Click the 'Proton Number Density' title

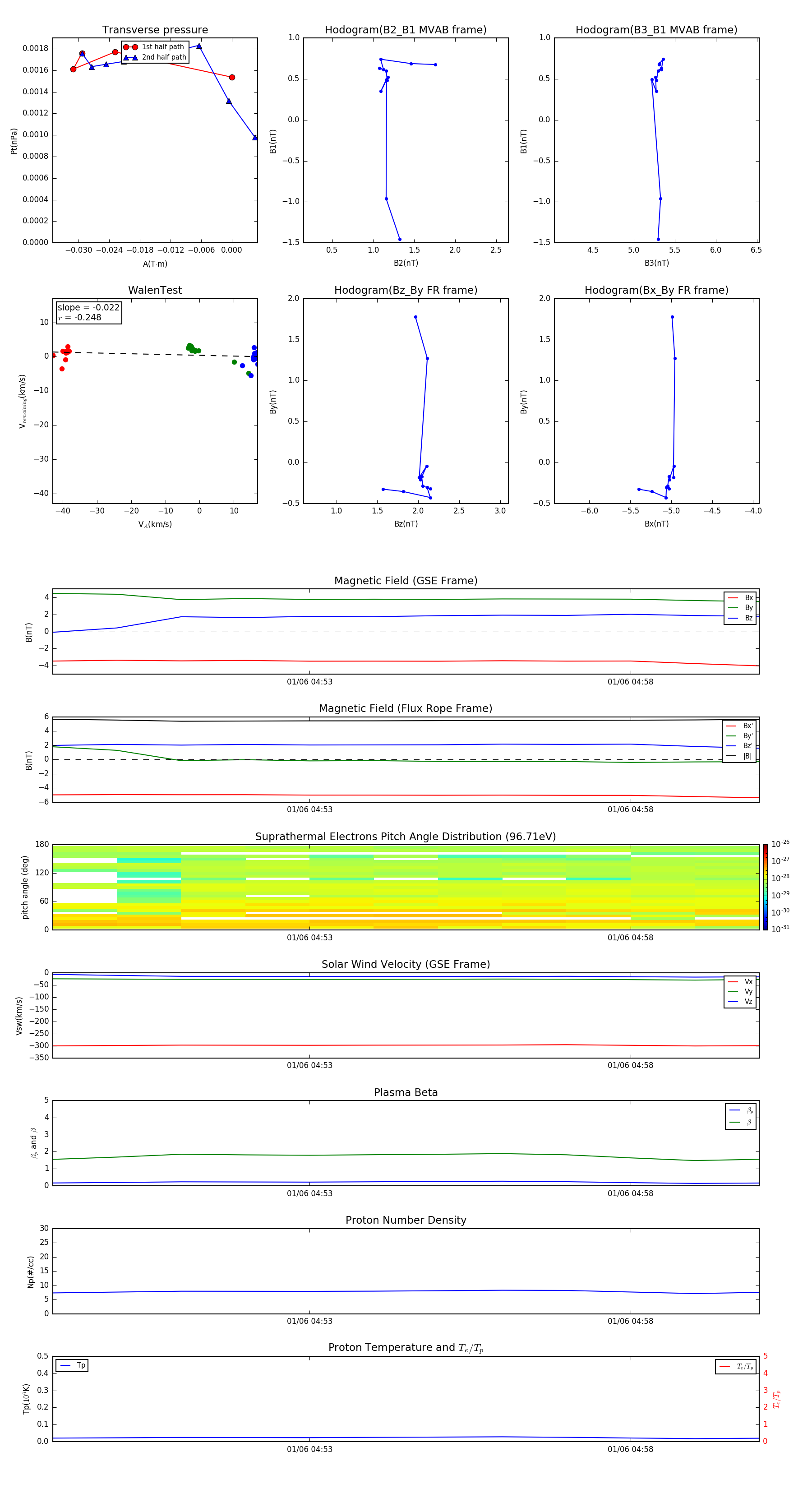click(x=406, y=1220)
